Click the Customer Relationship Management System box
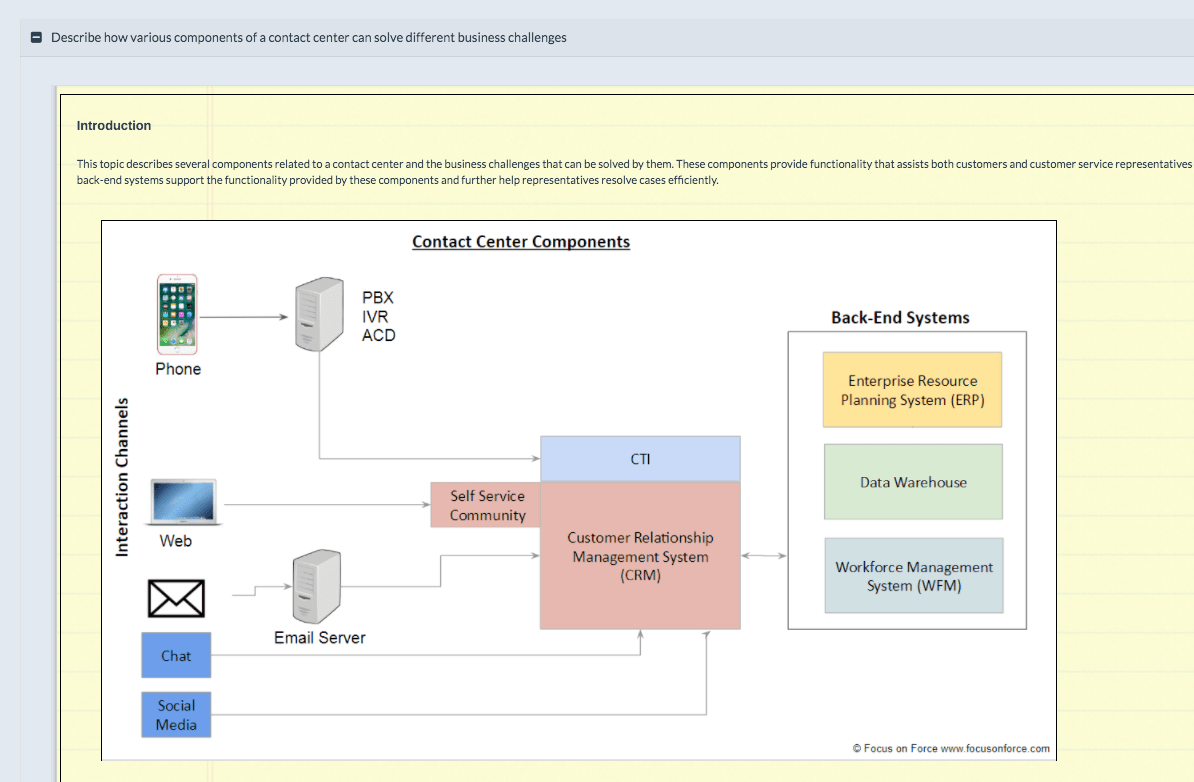Image resolution: width=1194 pixels, height=782 pixels. click(640, 556)
